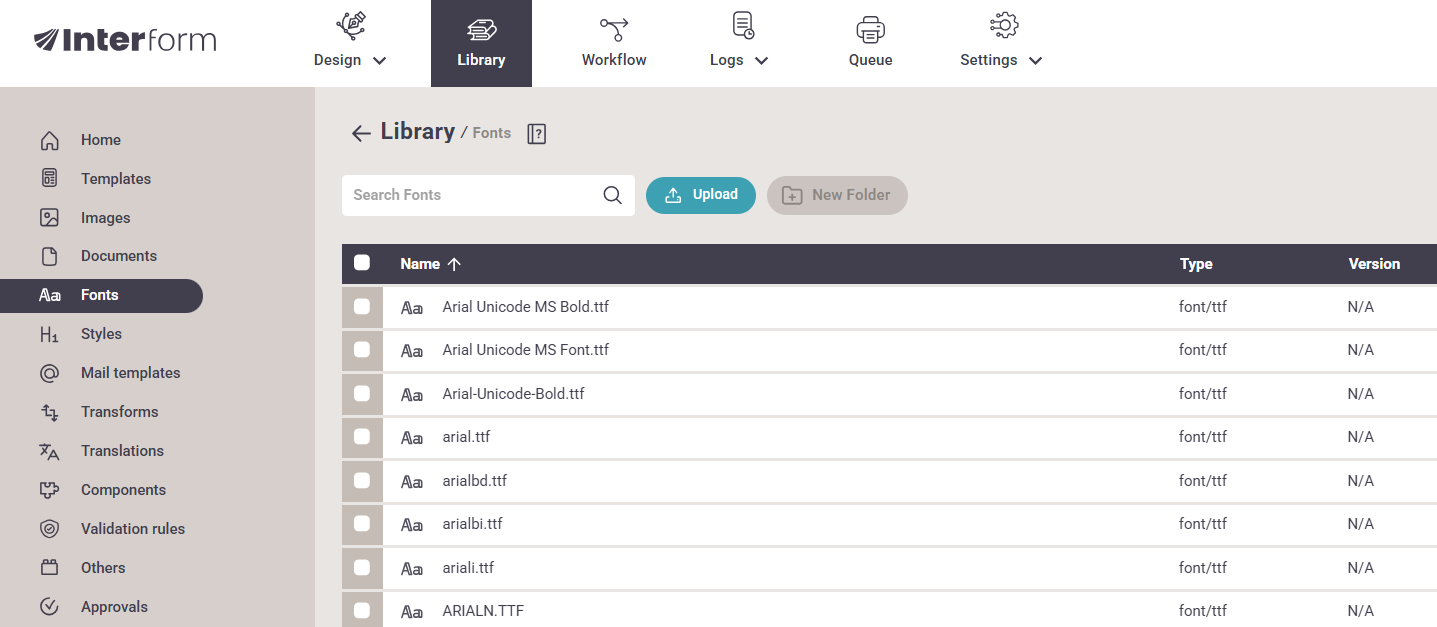Click the Components puzzle icon
The image size is (1437, 627).
pos(49,490)
